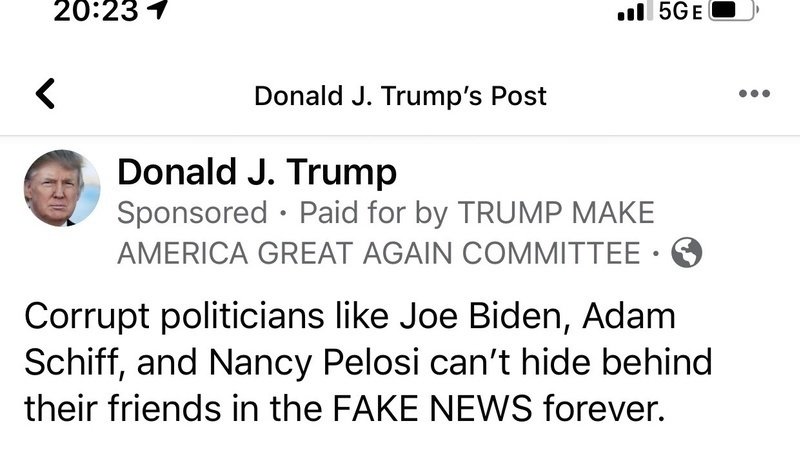Tap the globe public audience icon
The width and height of the screenshot is (800, 450).
687,254
